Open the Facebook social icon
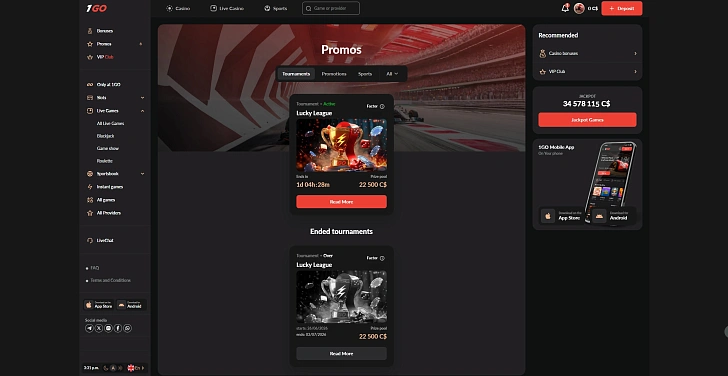The height and width of the screenshot is (376, 728). click(x=118, y=328)
